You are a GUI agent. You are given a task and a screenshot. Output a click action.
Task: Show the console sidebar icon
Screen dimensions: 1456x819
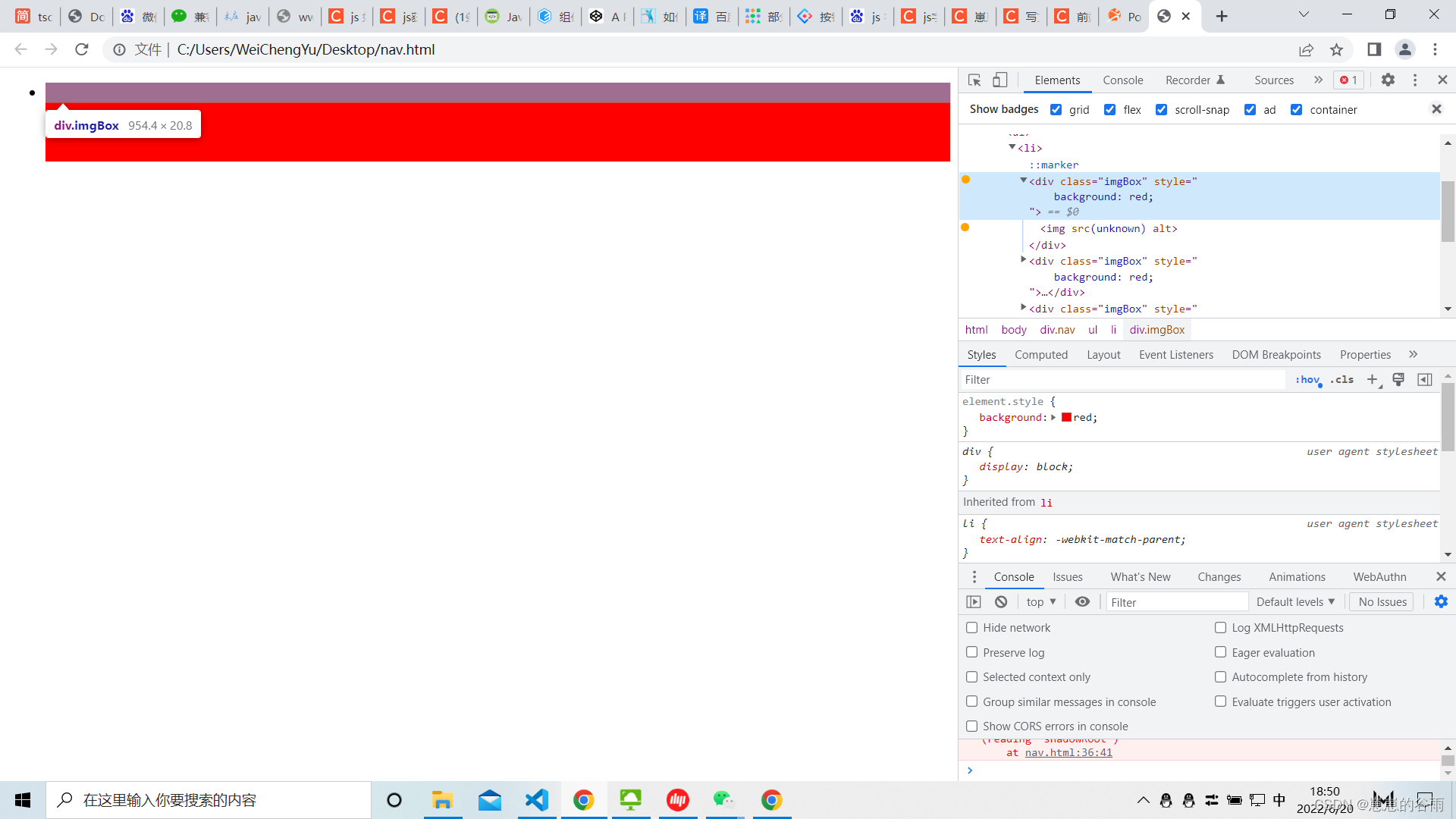click(974, 601)
